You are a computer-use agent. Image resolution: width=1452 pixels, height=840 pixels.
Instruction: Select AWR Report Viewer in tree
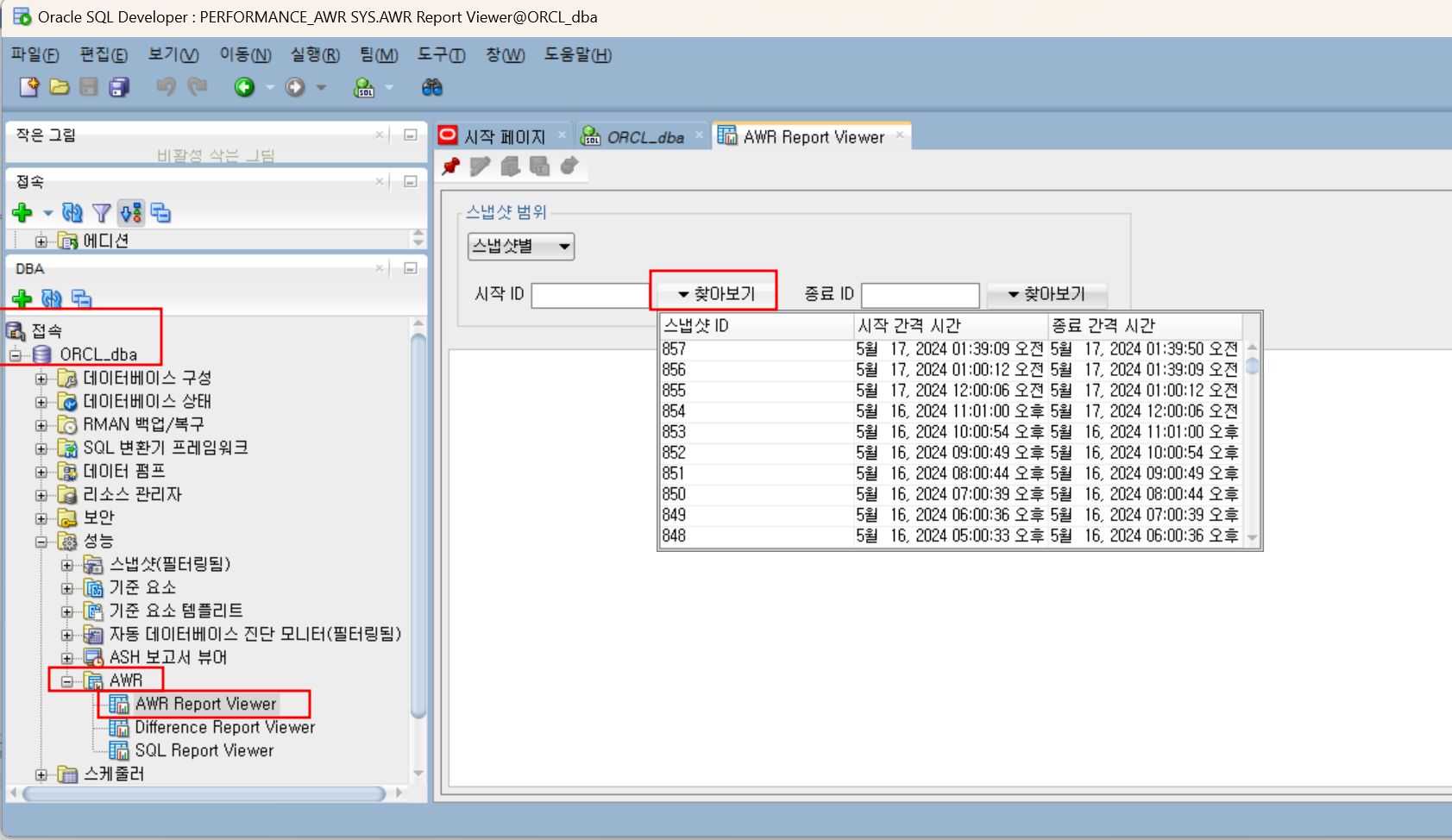tap(205, 704)
